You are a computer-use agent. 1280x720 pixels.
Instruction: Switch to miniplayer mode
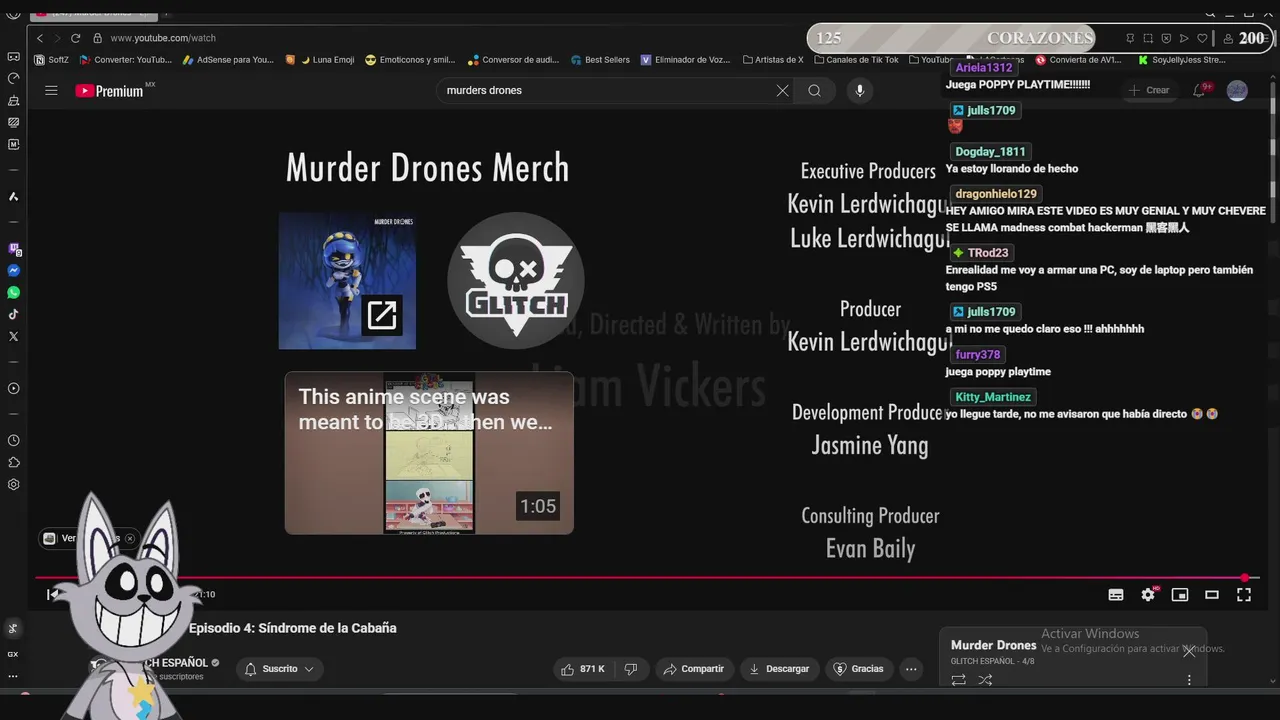coord(1180,595)
